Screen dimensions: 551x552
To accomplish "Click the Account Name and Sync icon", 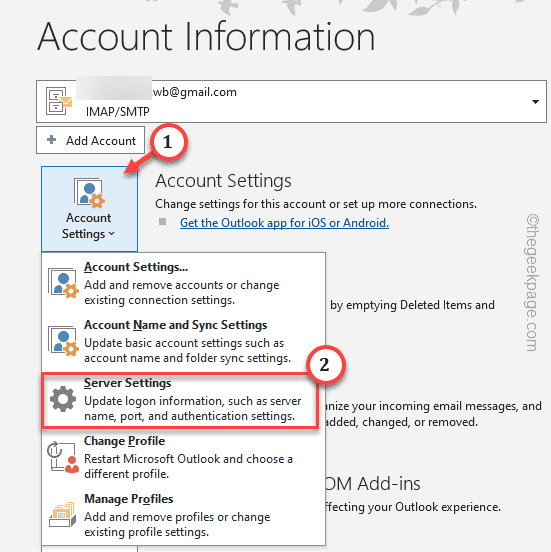I will 63,341.
